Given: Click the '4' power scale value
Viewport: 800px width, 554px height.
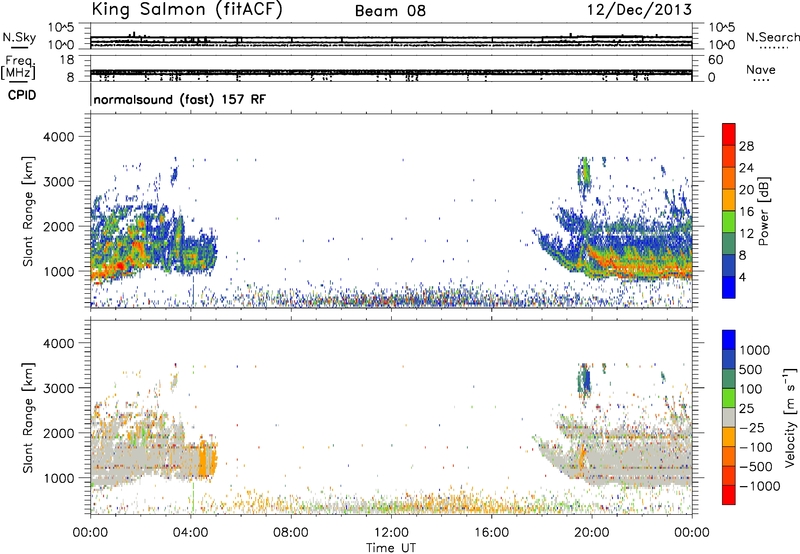Looking at the screenshot, I should [742, 277].
